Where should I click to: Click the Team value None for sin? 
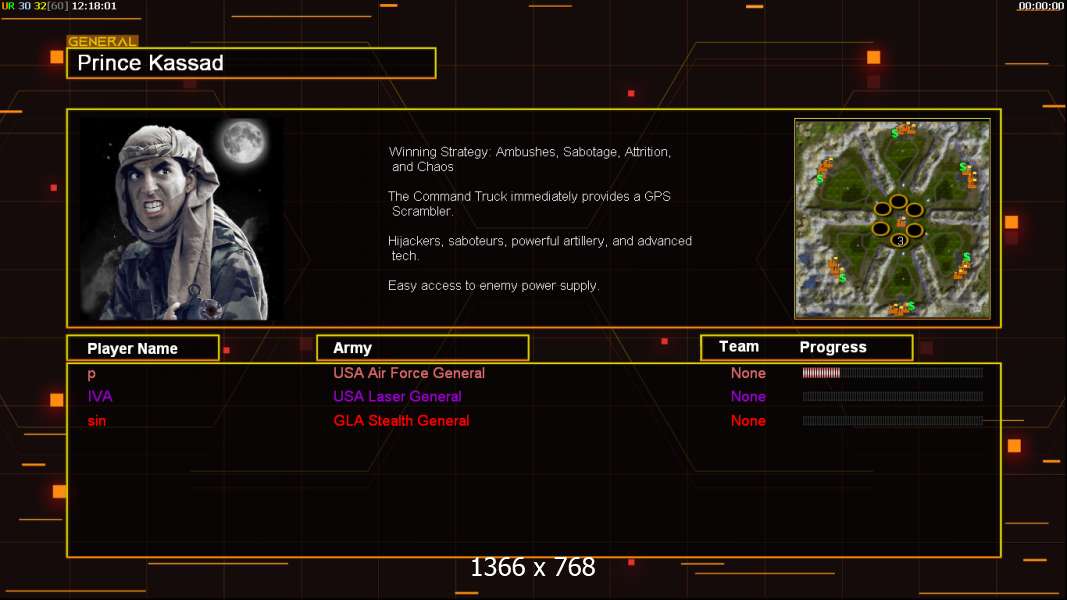click(748, 420)
